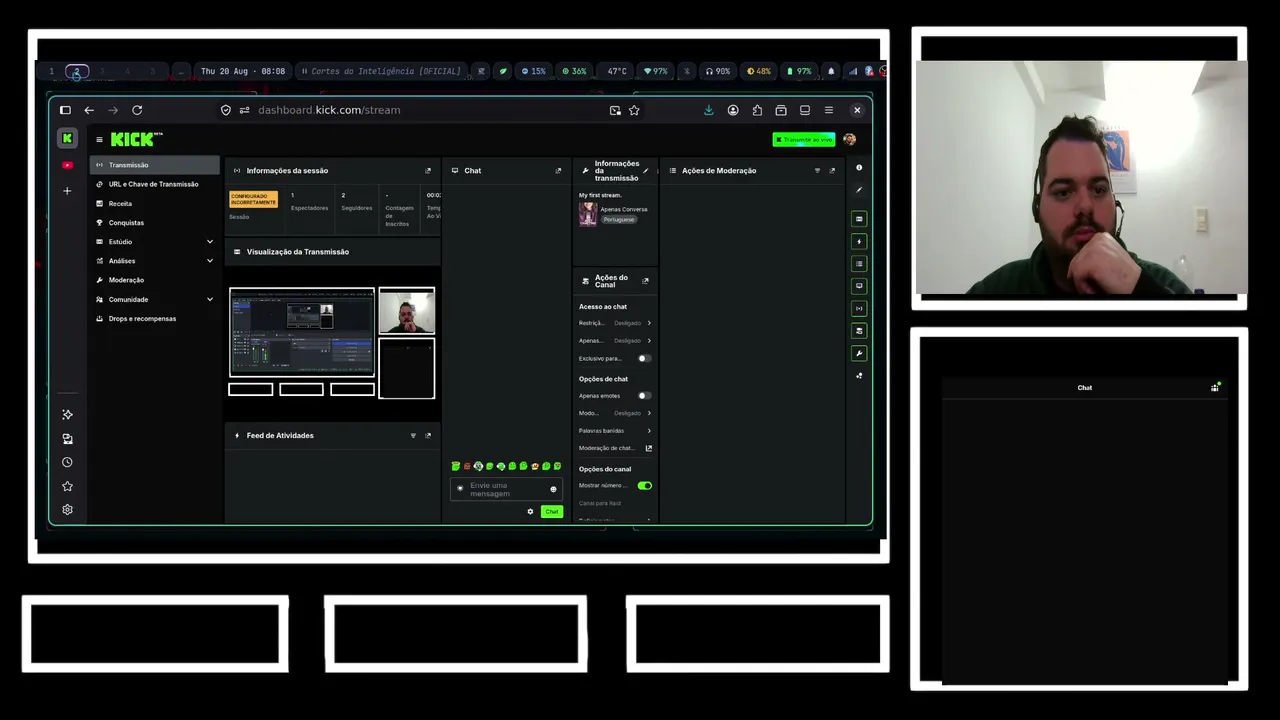Open bookmarks star in browser sidebar
The height and width of the screenshot is (720, 1280).
pyautogui.click(x=67, y=486)
